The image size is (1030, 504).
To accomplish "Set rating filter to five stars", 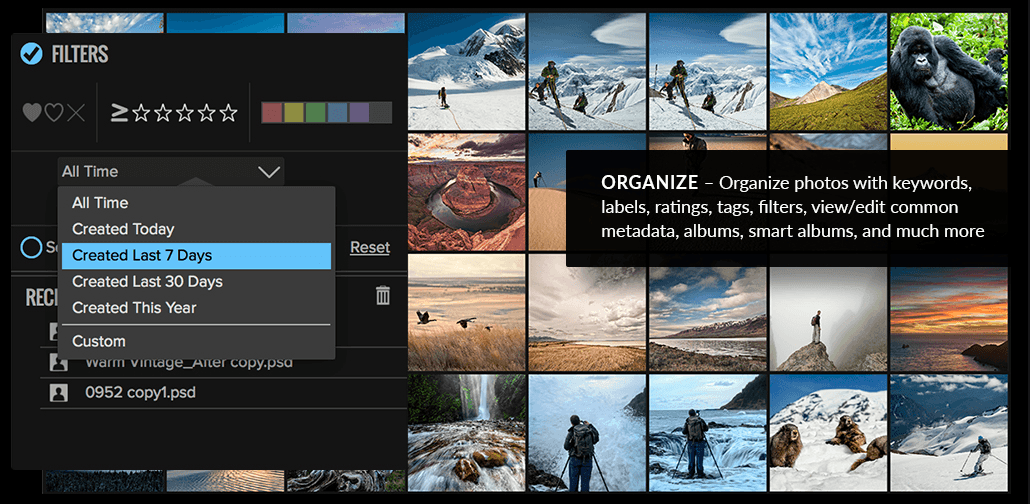I will [228, 113].
